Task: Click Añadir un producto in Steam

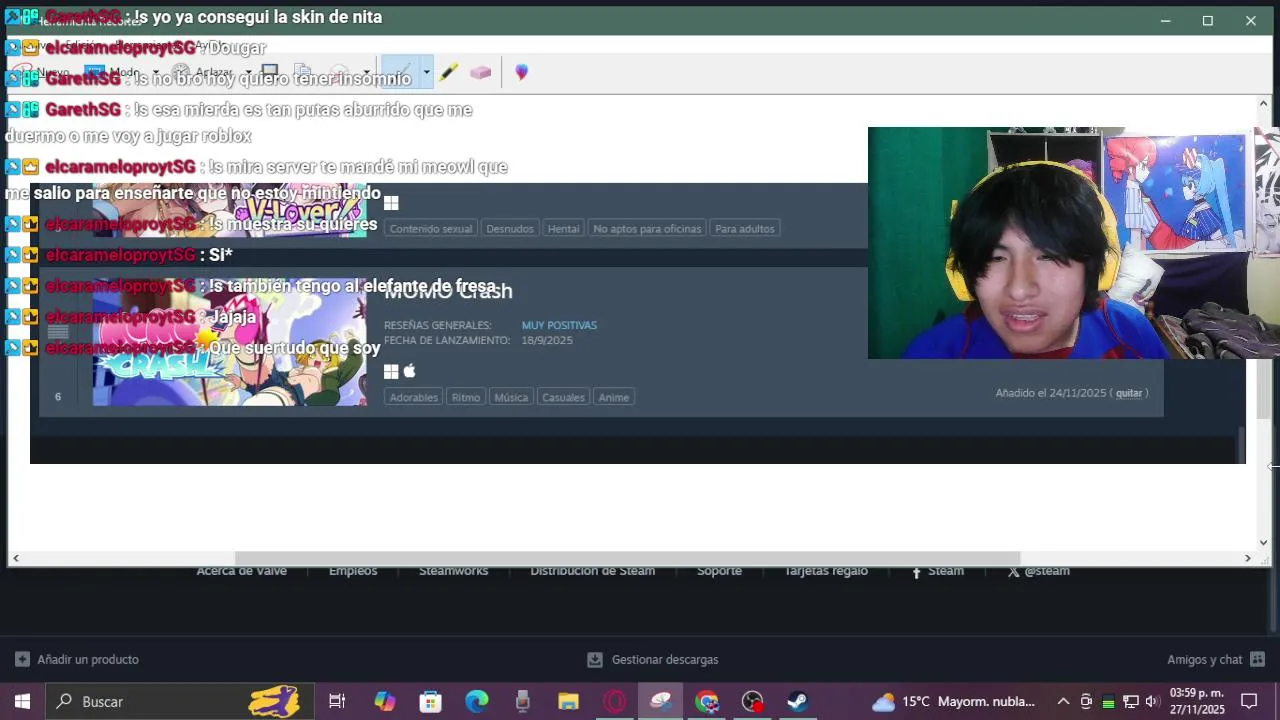Action: 77,660
